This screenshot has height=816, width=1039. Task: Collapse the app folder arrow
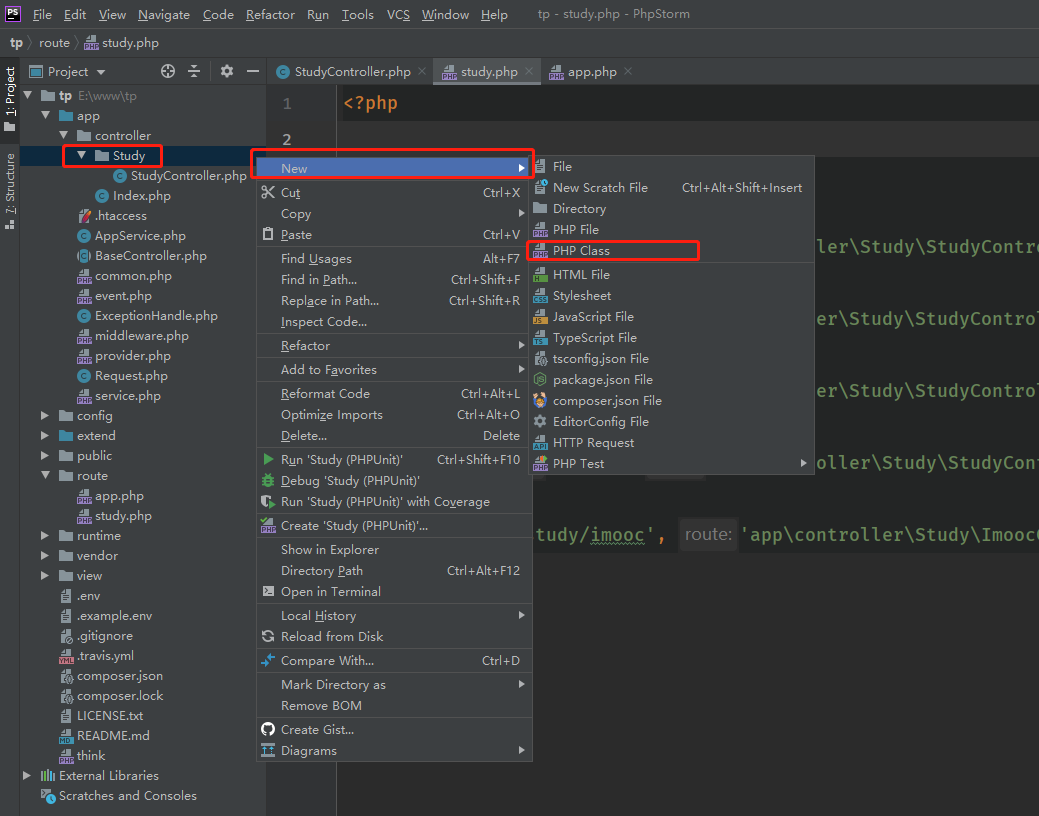tap(46, 115)
